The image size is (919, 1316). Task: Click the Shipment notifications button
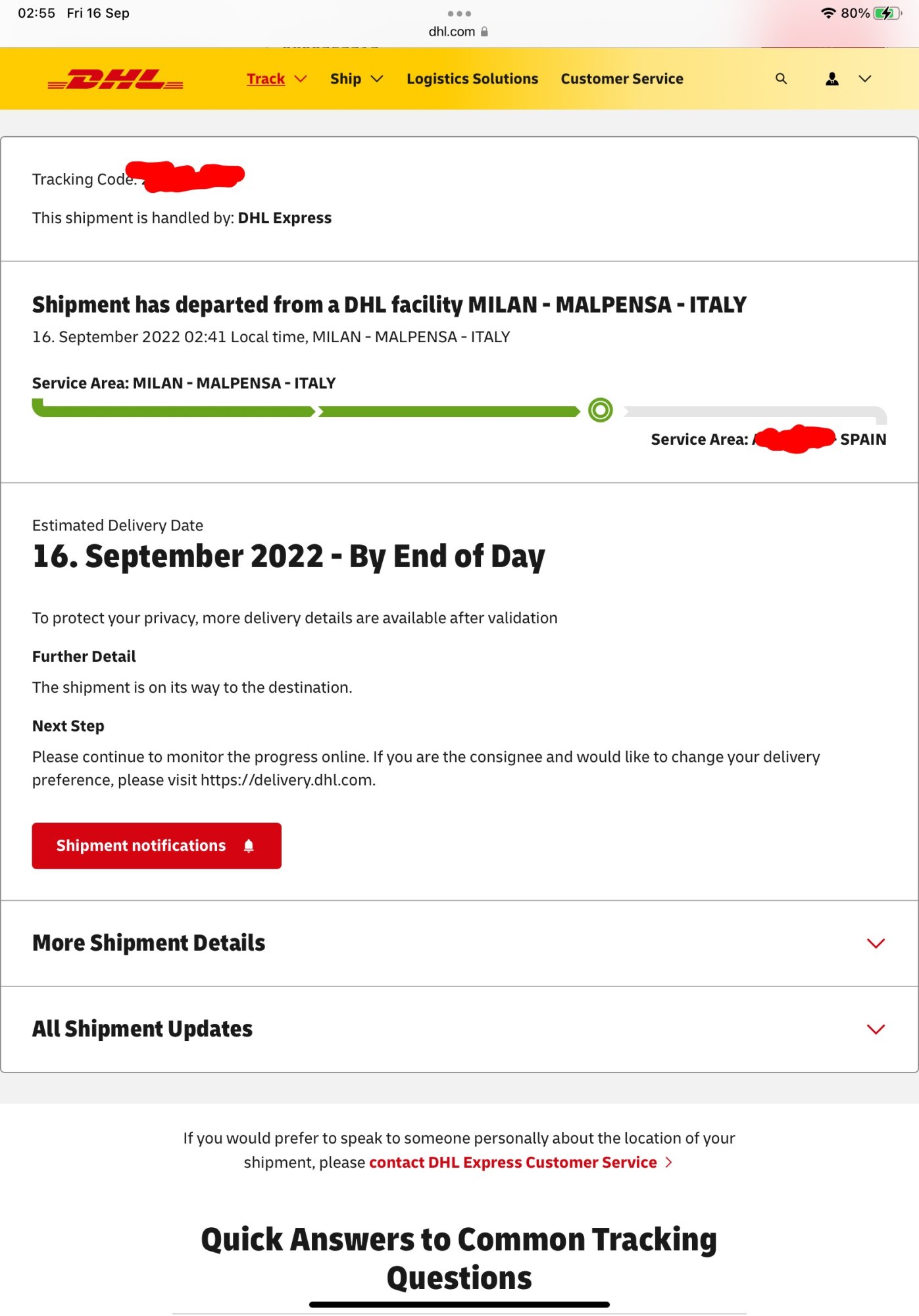[157, 846]
